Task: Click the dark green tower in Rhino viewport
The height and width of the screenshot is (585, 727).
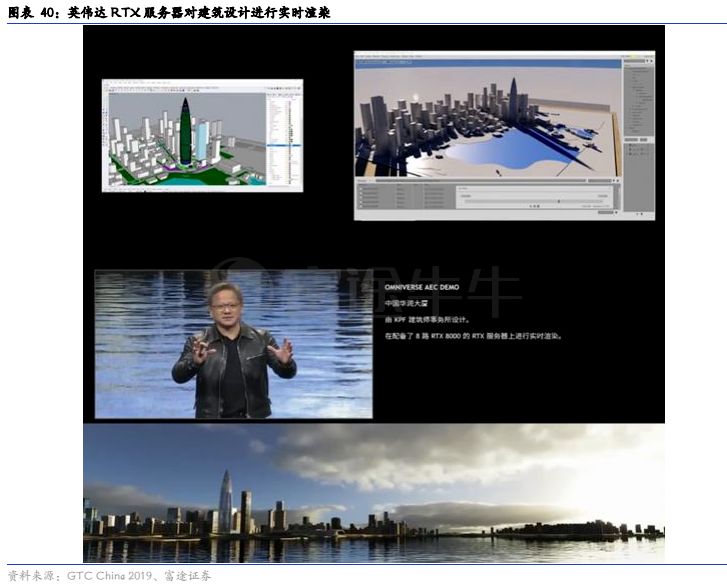Action: pos(185,131)
